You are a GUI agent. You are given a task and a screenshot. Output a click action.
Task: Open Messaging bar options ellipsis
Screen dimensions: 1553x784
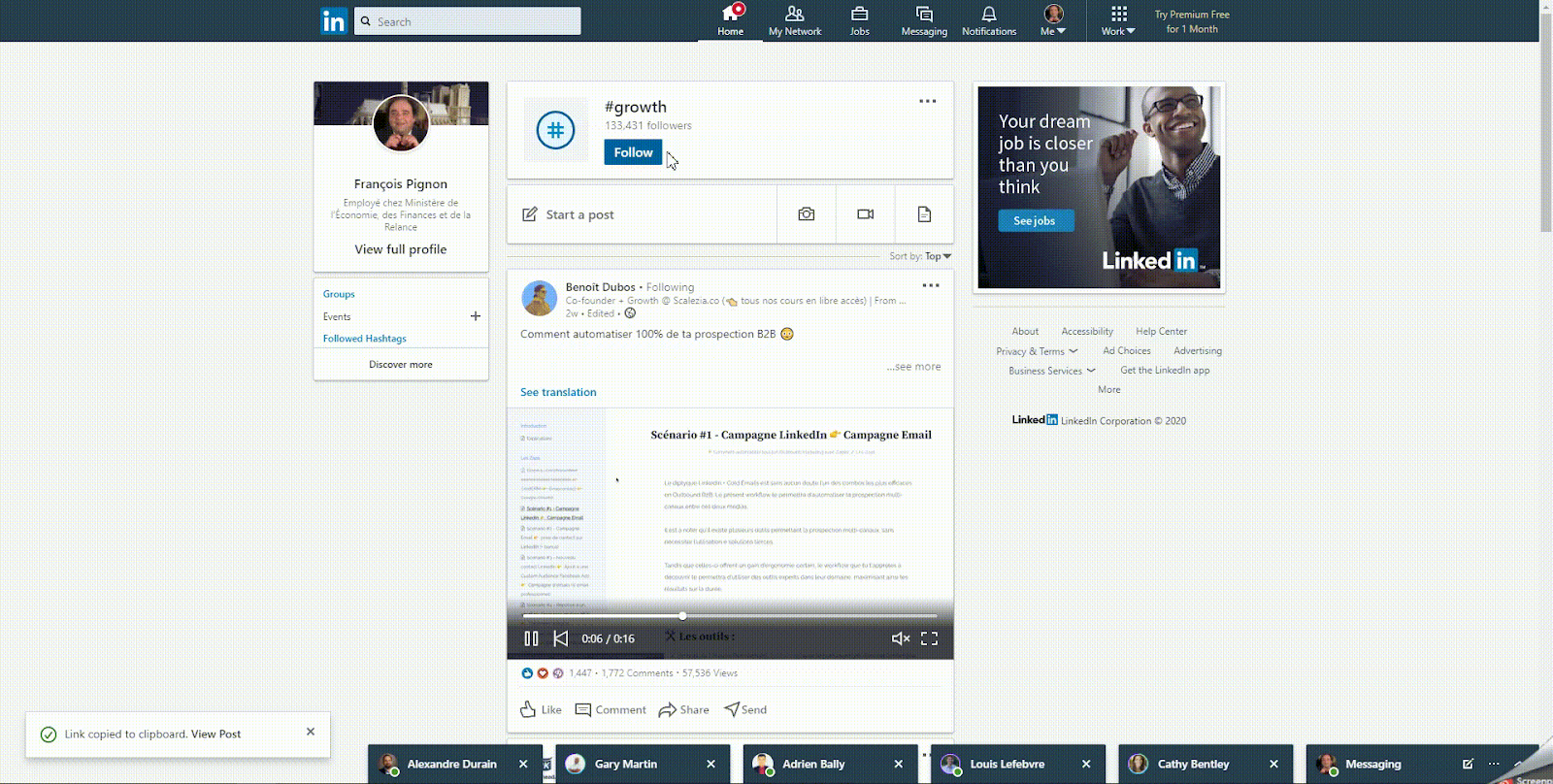point(1494,764)
